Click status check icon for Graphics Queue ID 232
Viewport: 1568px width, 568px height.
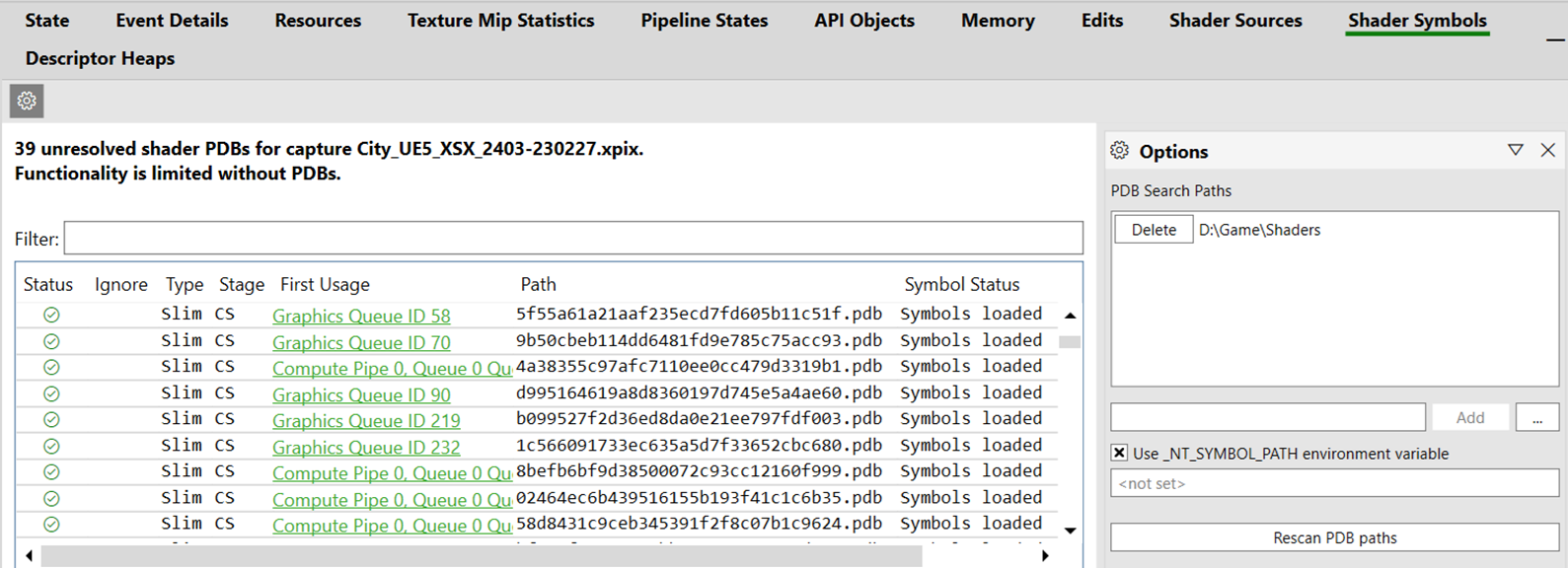pos(51,446)
